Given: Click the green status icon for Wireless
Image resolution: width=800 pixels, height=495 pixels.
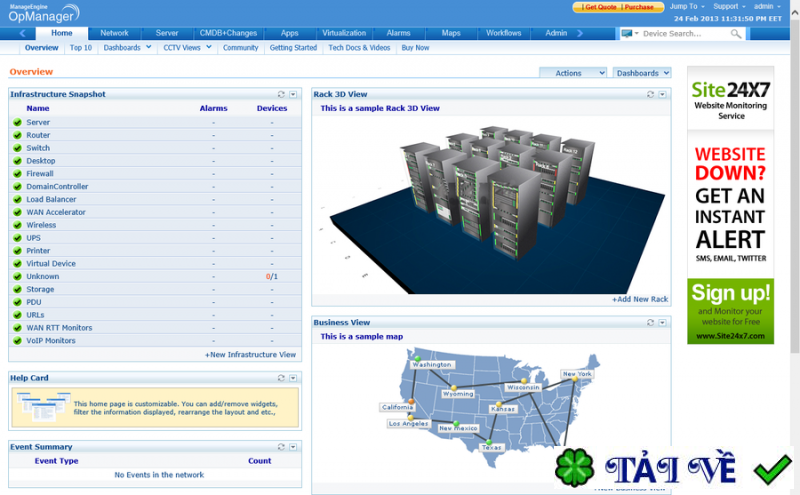Looking at the screenshot, I should [x=17, y=225].
